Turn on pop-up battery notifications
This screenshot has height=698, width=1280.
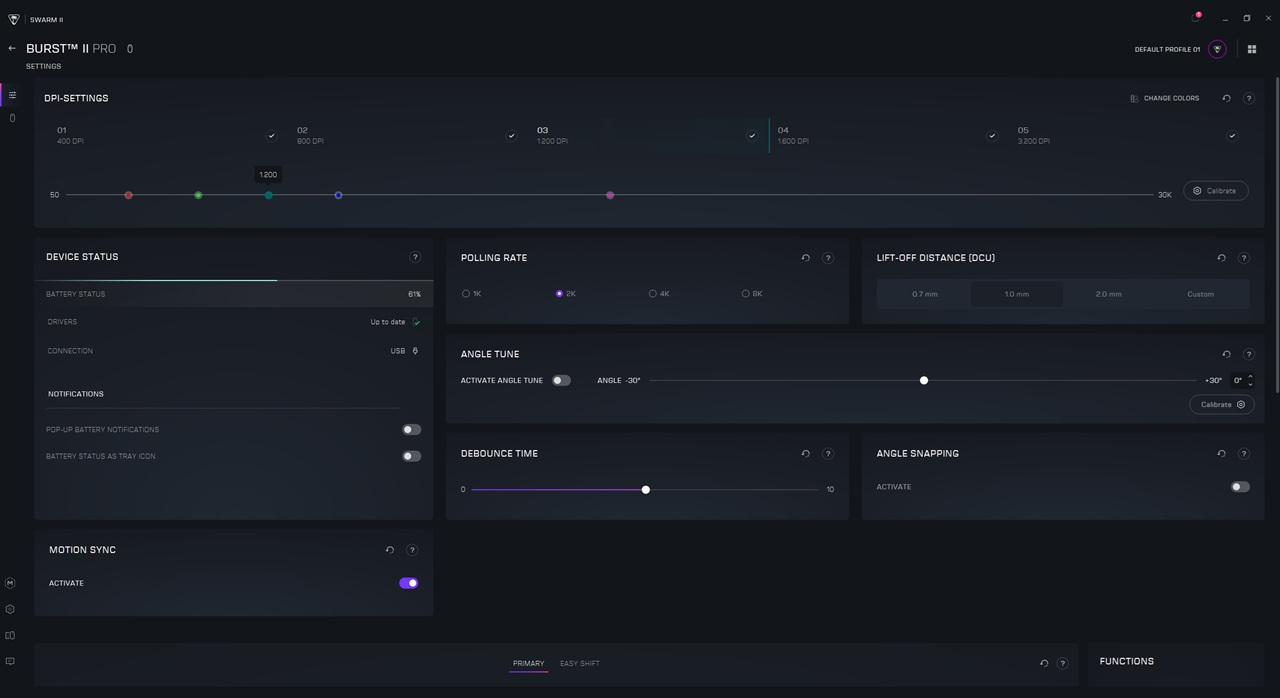pyautogui.click(x=411, y=430)
